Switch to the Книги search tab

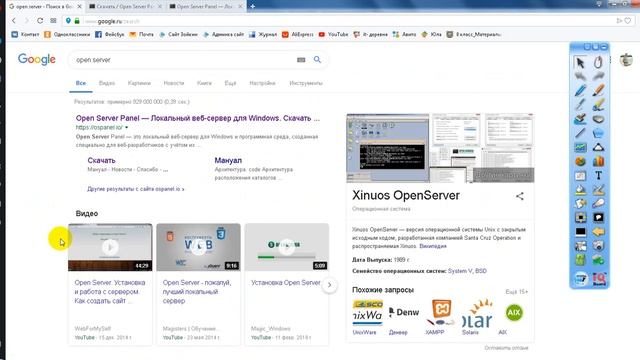pos(204,83)
